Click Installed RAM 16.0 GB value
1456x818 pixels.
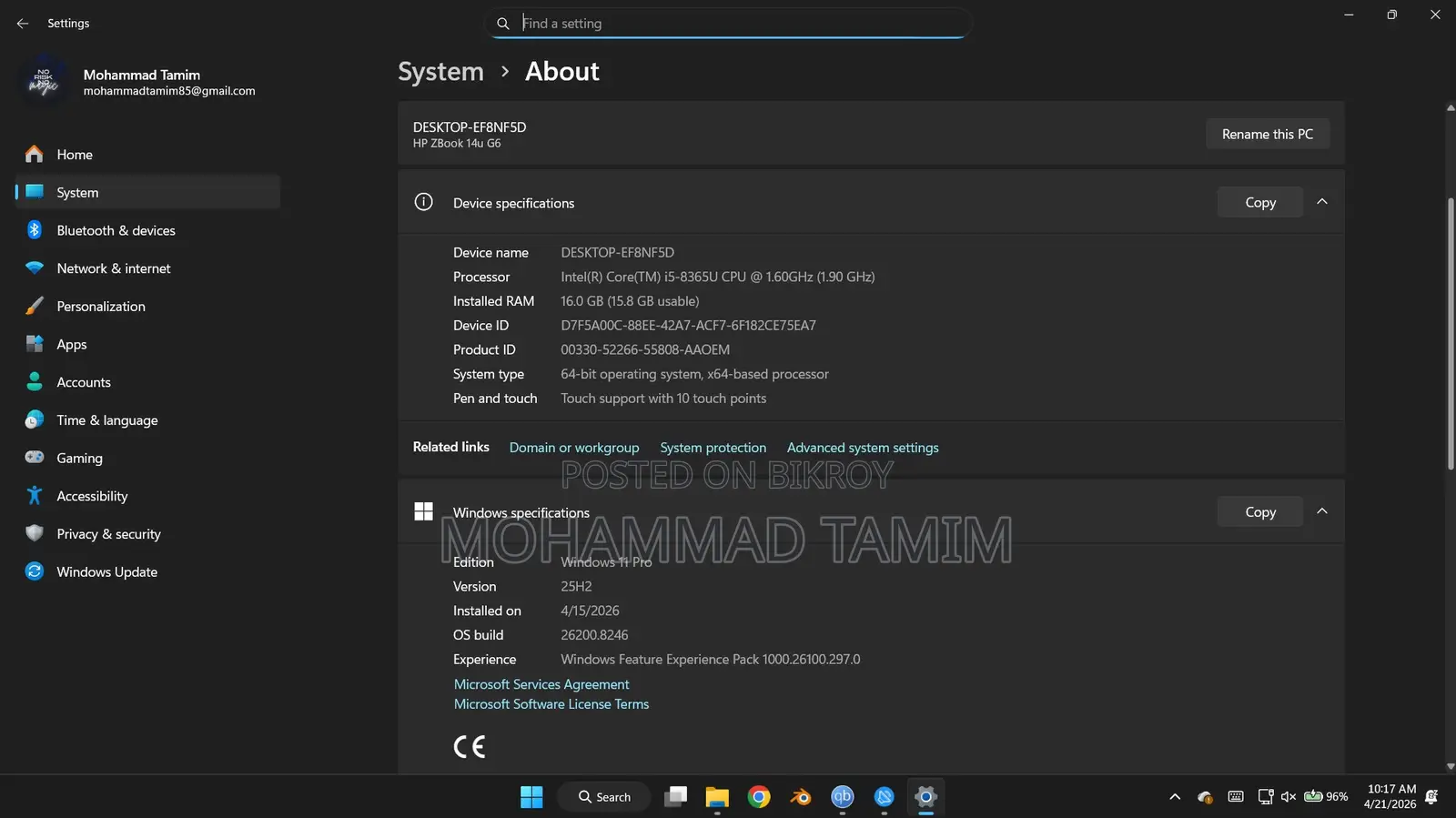[630, 301]
